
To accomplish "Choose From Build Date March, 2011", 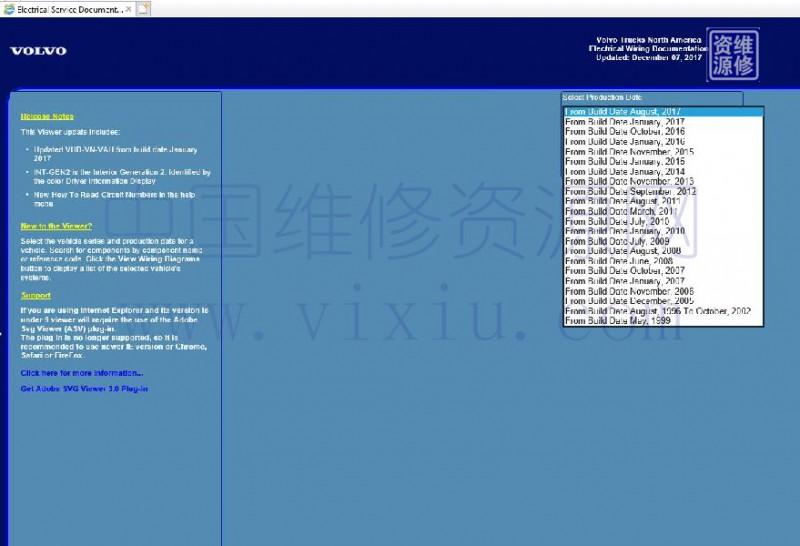I will [663, 211].
